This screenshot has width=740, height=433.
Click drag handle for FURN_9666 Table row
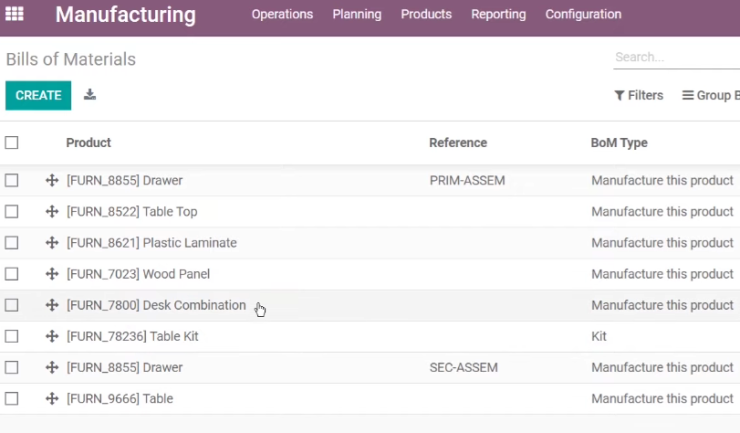(52, 399)
